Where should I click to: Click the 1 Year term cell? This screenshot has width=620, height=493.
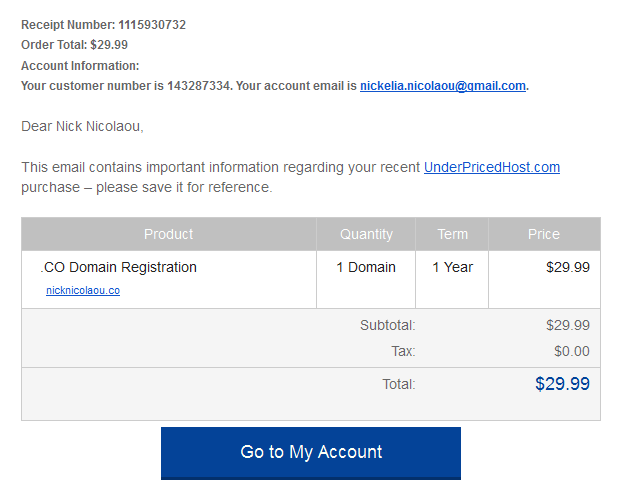tap(452, 267)
